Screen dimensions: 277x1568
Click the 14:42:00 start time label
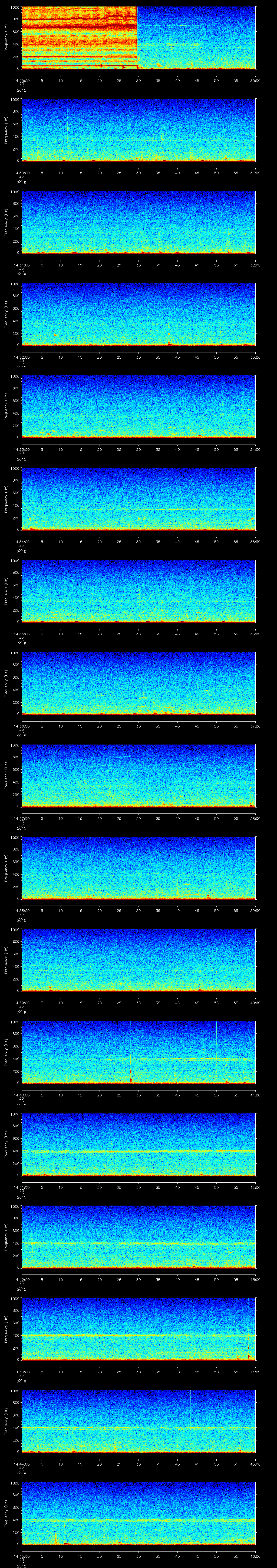pos(21,1279)
